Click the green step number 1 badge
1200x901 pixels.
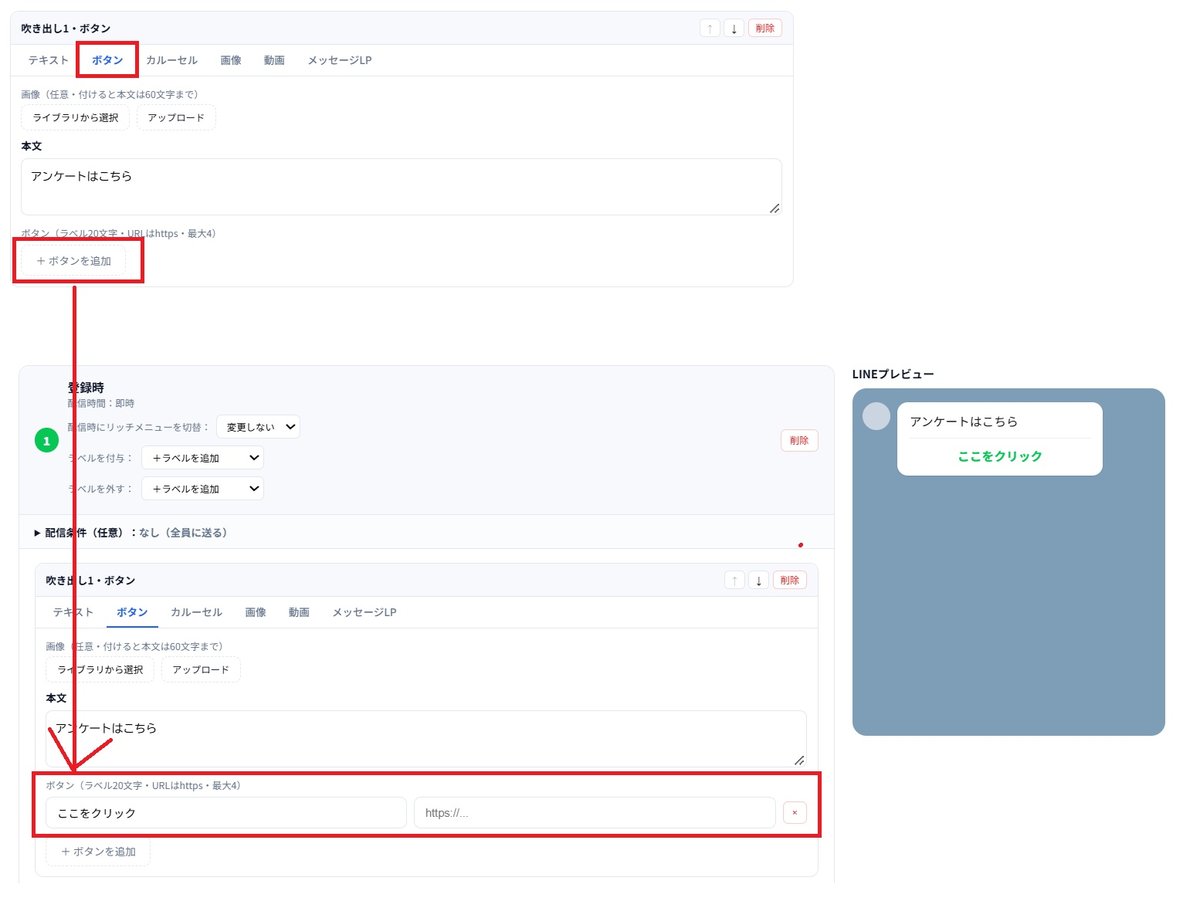tap(47, 439)
